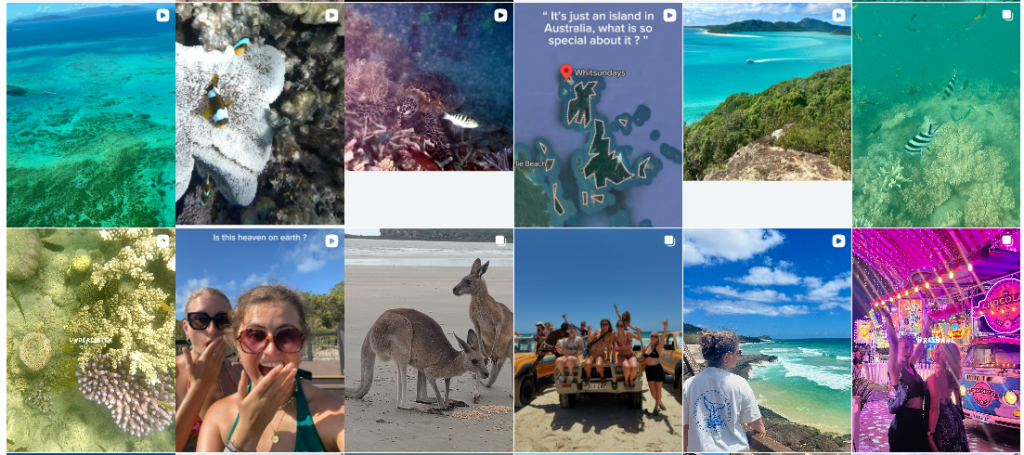Click reel icon on Whitehaven beach lookout post
The image size is (1024, 455).
pos(838,15)
